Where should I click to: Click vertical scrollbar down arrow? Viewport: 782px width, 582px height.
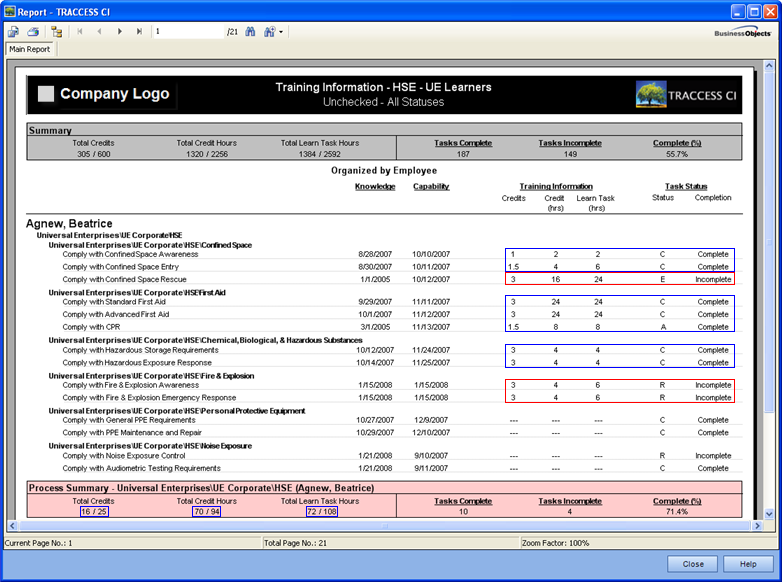click(769, 514)
